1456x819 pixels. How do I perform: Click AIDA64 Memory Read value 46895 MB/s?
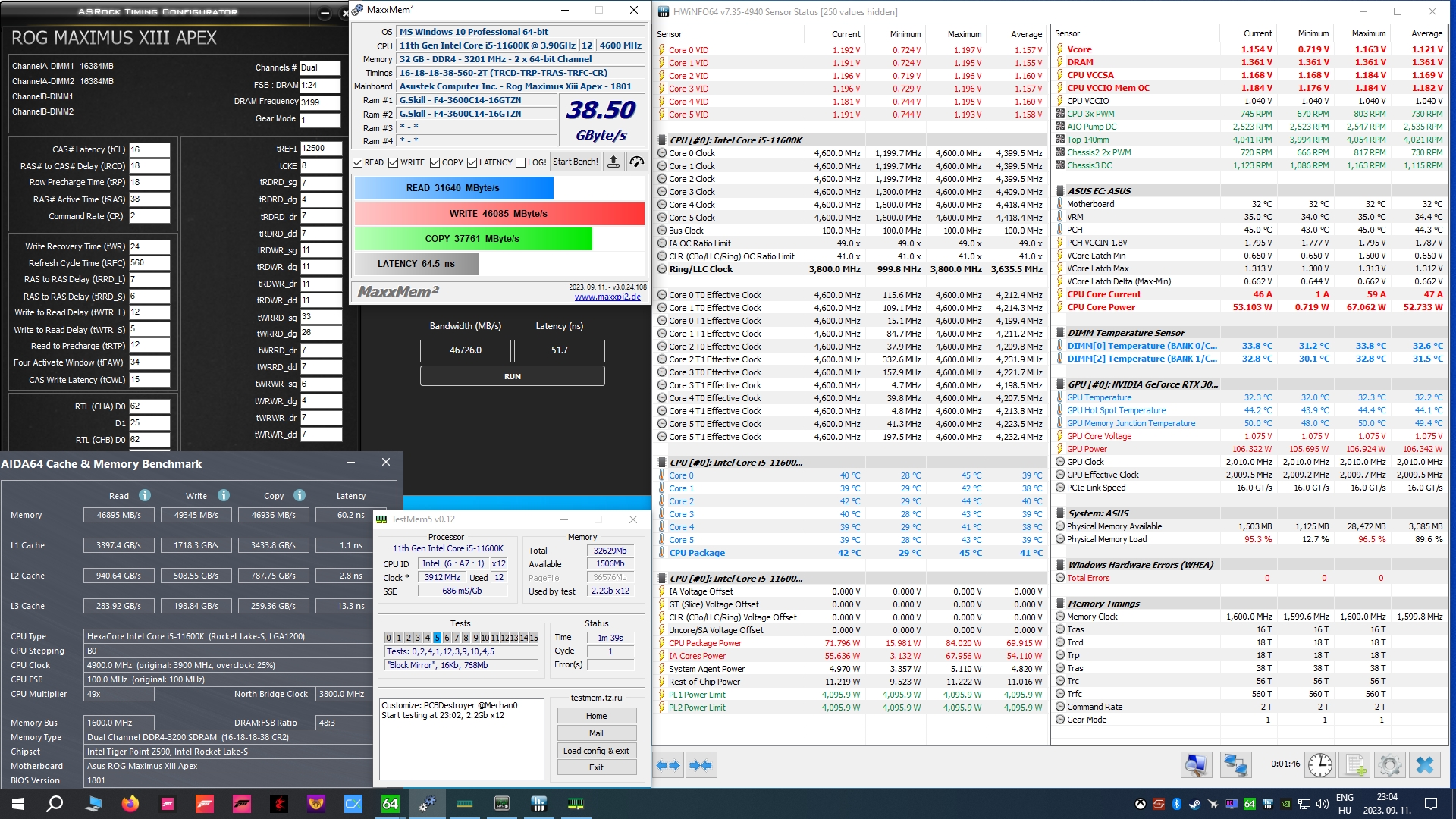coord(119,515)
